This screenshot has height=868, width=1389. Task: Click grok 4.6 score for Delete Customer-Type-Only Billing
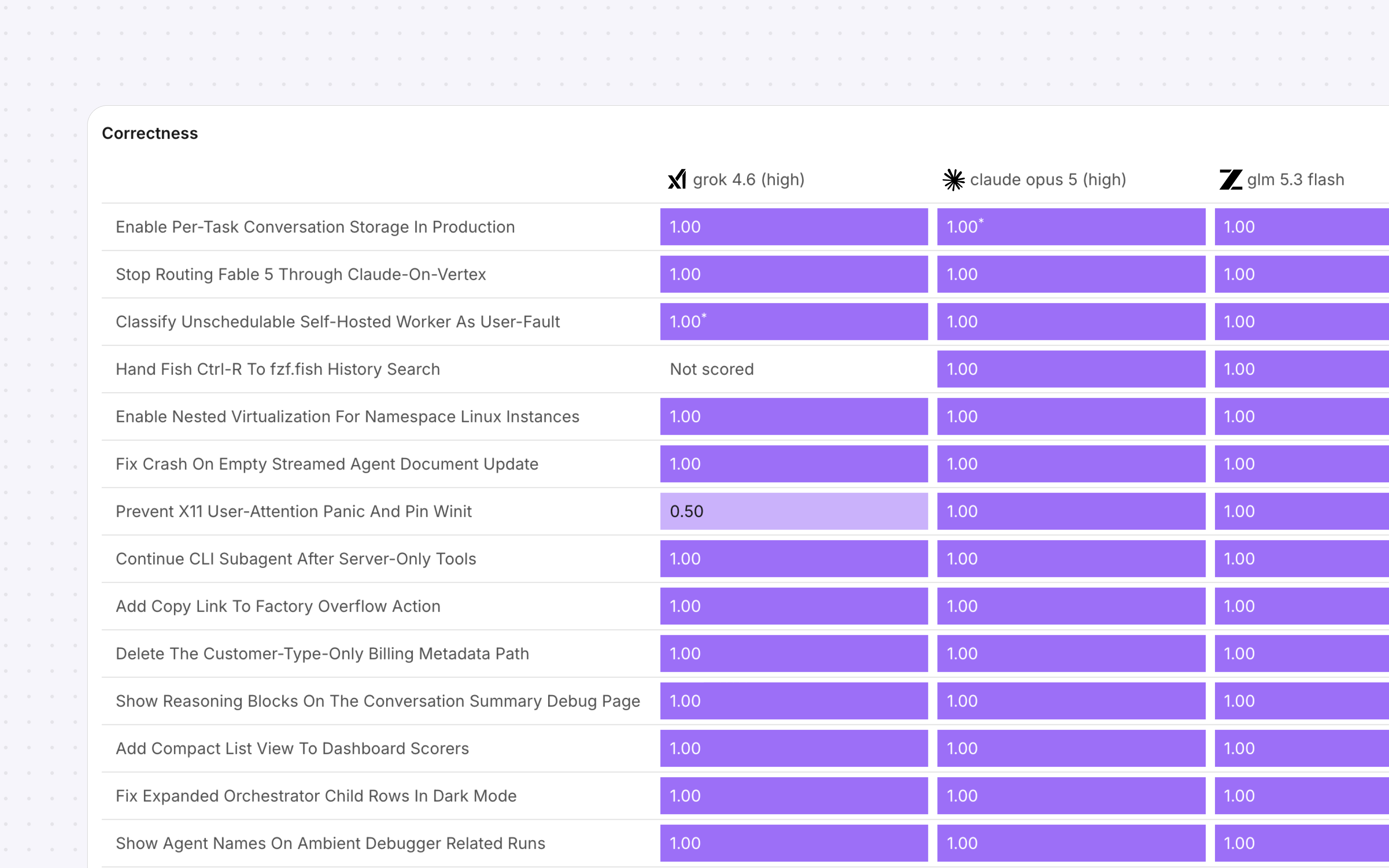coord(794,653)
